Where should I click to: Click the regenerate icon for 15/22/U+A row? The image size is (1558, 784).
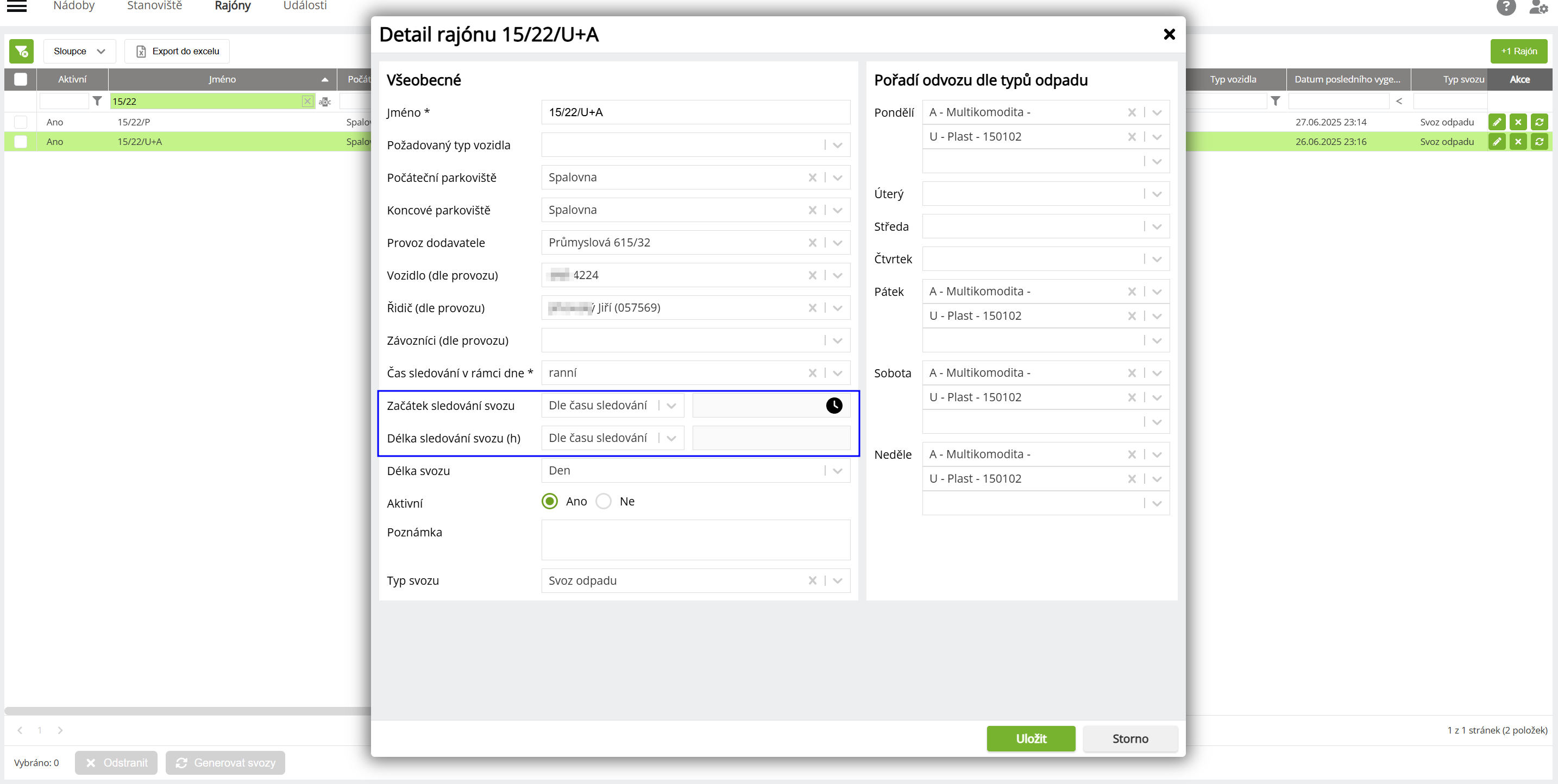[1538, 142]
